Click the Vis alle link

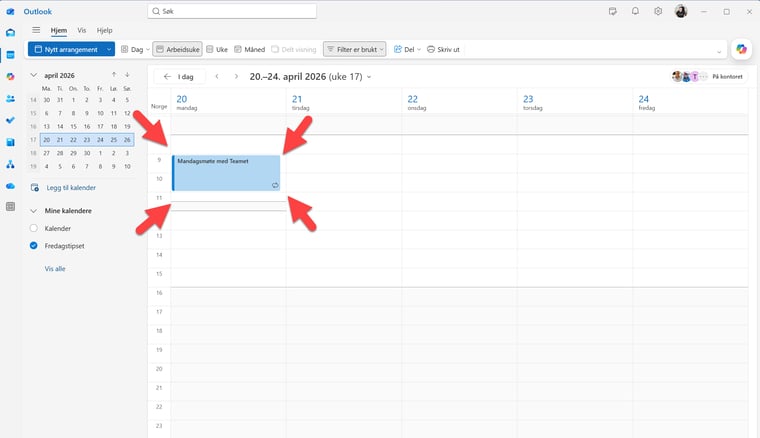coord(55,269)
